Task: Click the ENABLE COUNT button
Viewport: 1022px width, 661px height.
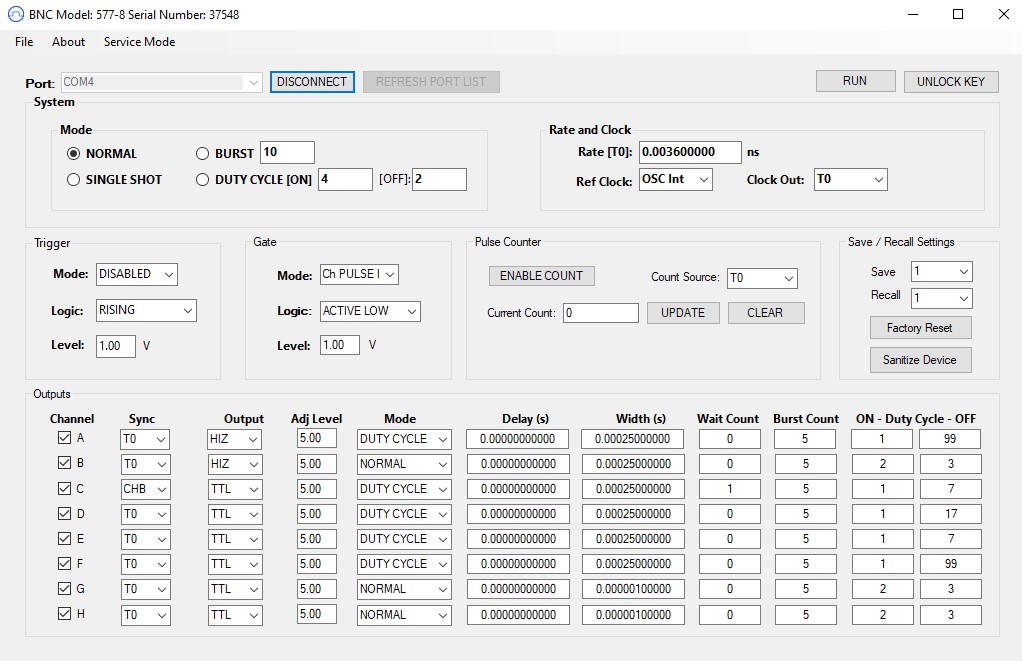Action: (x=541, y=276)
